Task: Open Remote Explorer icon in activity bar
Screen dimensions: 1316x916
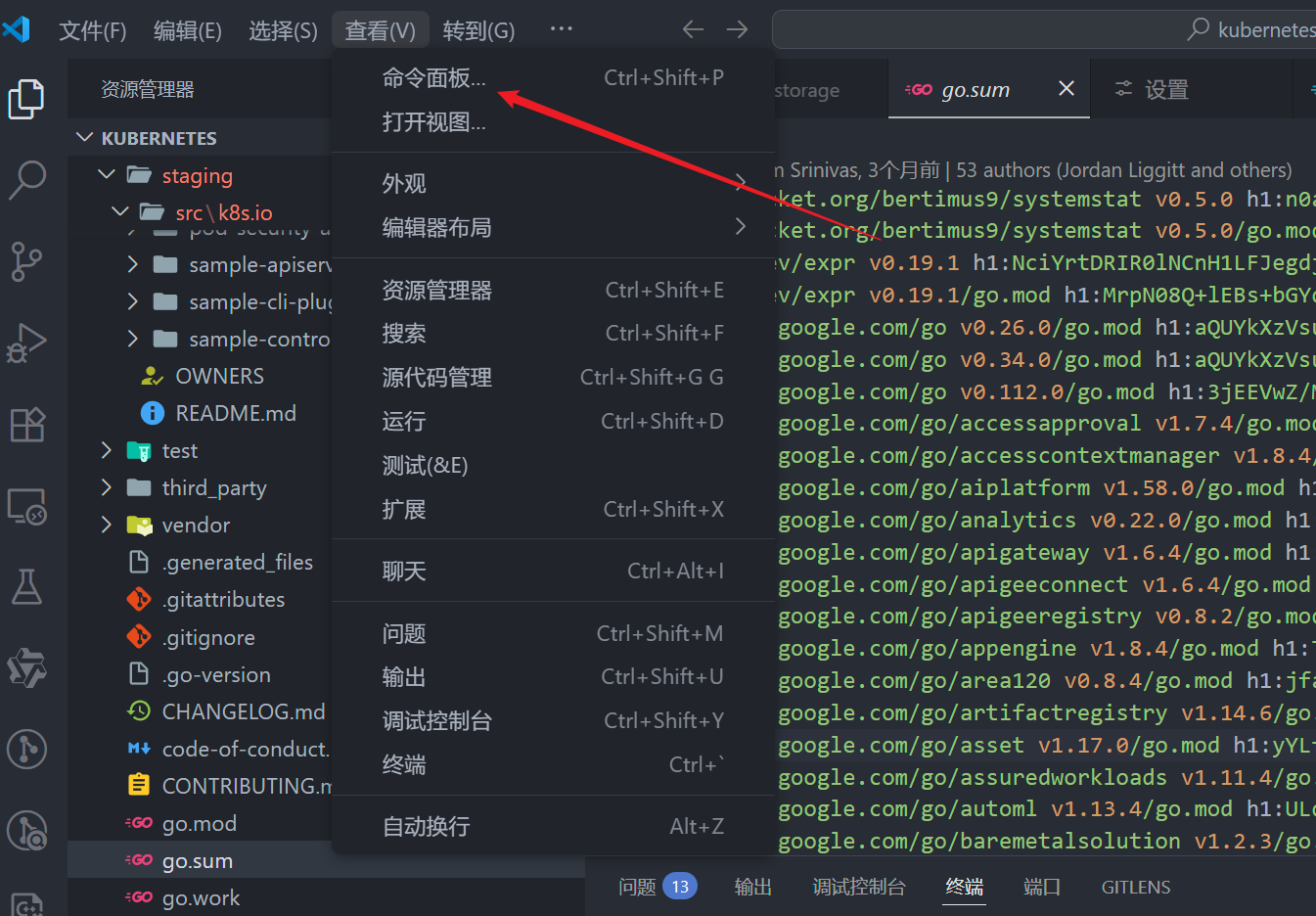Action: 26,506
